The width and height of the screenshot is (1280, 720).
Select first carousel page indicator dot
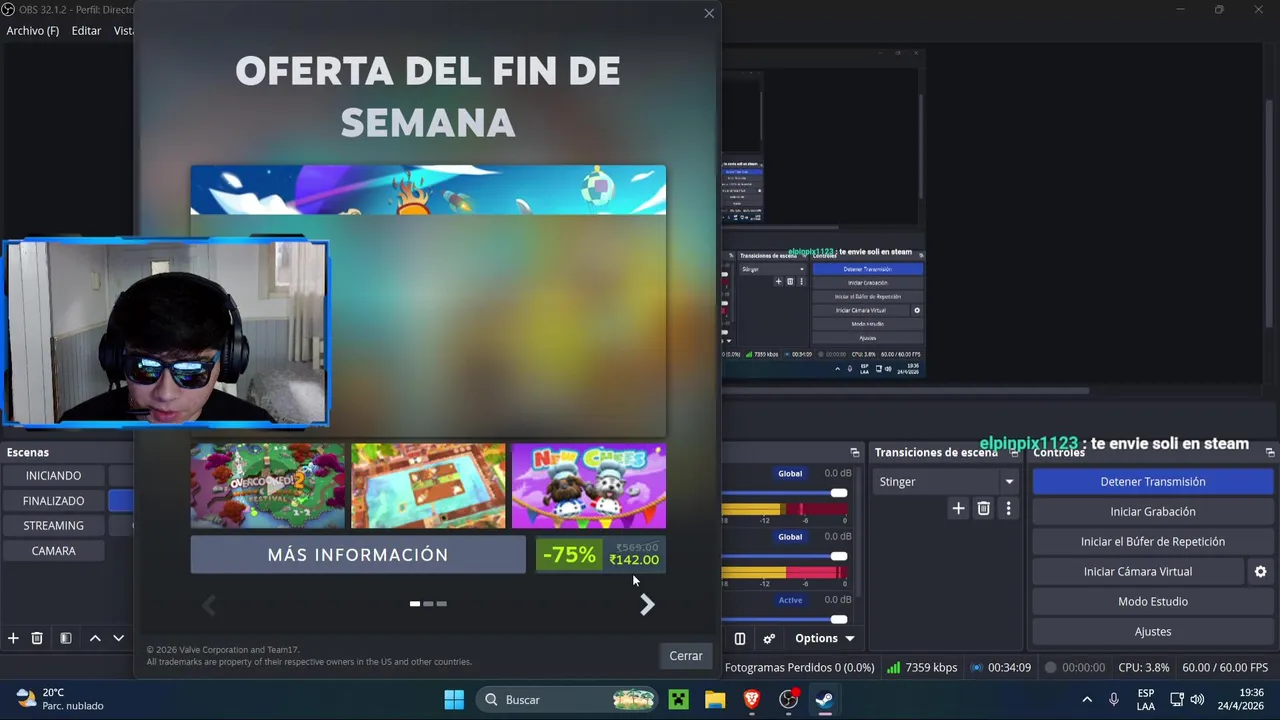pyautogui.click(x=415, y=604)
